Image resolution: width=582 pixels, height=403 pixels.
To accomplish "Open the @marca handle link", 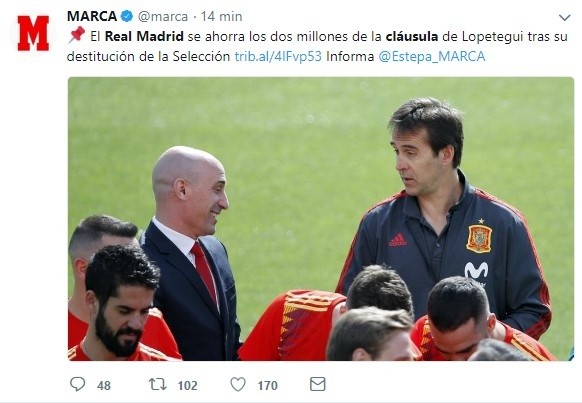I will (x=163, y=17).
